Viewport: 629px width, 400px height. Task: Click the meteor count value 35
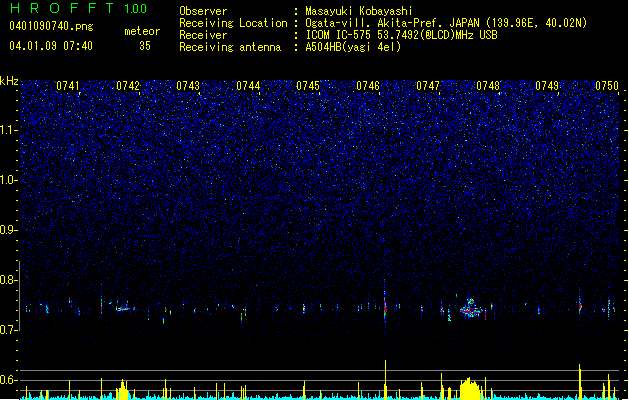[145, 46]
